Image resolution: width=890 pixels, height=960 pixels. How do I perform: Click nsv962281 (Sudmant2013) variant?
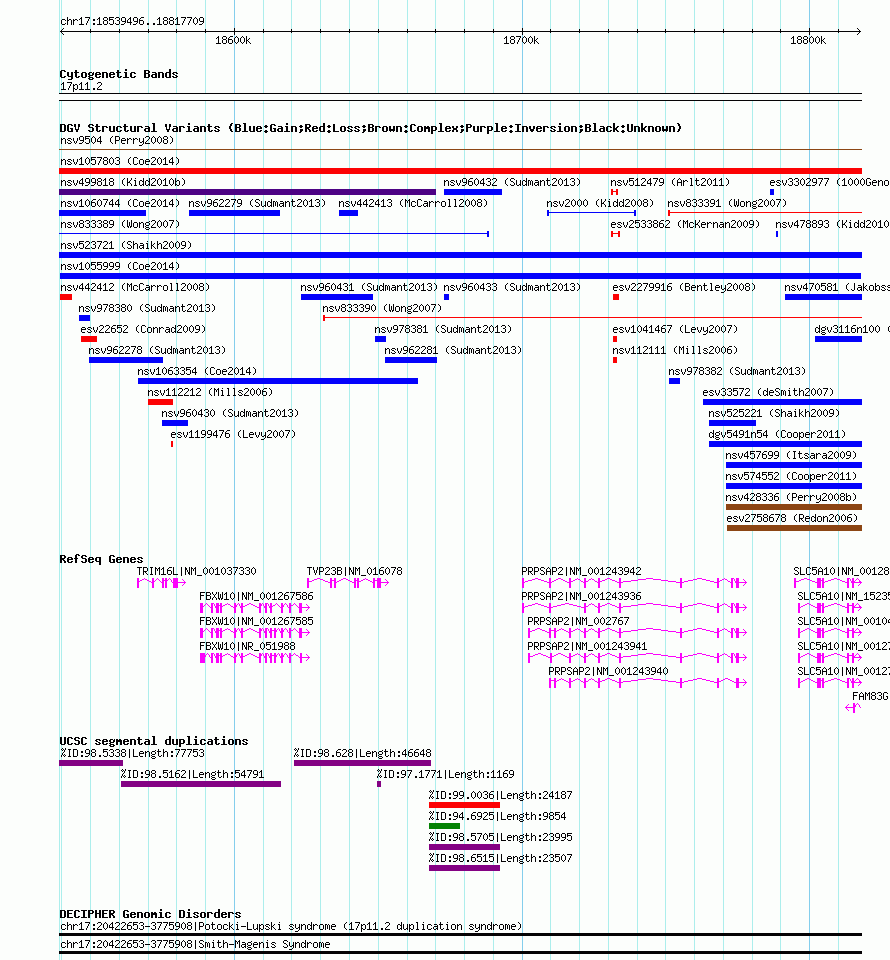(x=411, y=360)
